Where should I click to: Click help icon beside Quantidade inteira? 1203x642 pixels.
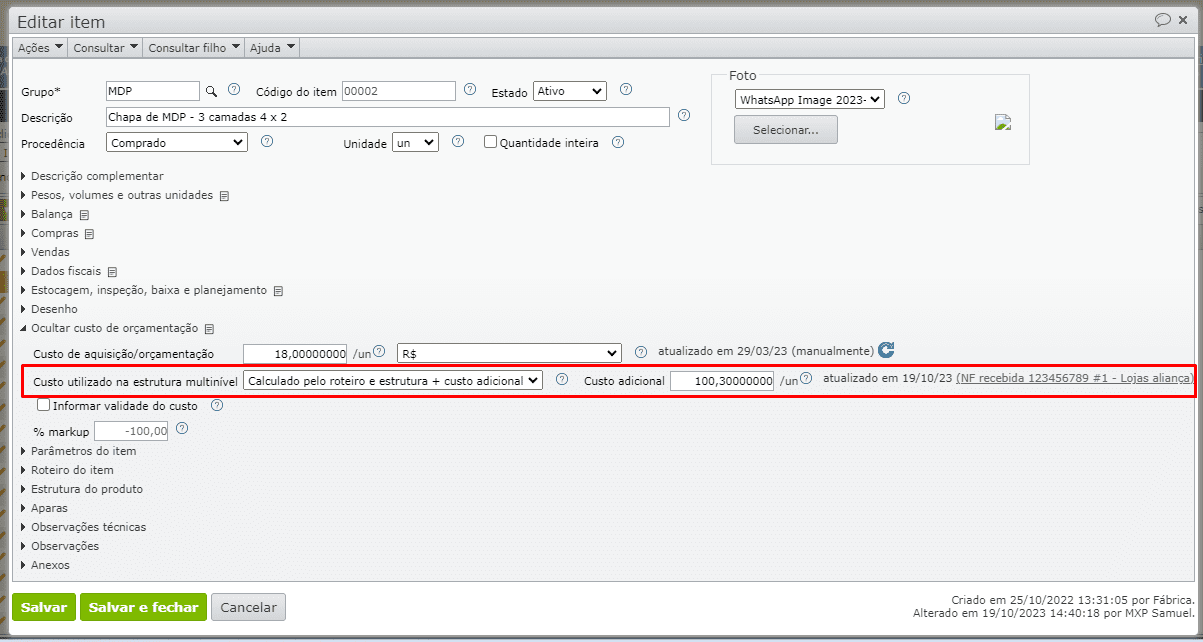pos(618,141)
